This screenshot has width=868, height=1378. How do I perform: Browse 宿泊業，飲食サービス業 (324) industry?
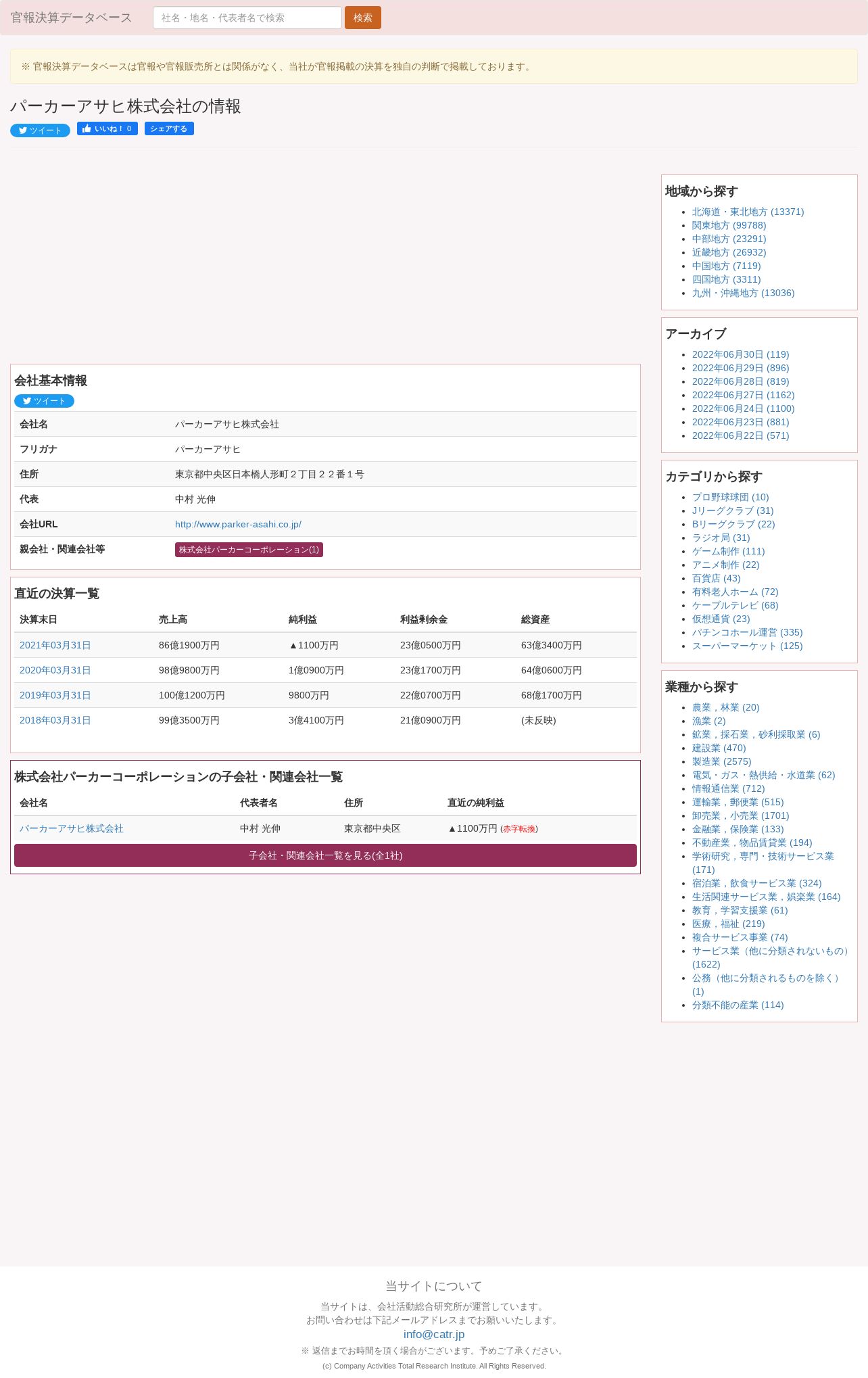(x=756, y=883)
